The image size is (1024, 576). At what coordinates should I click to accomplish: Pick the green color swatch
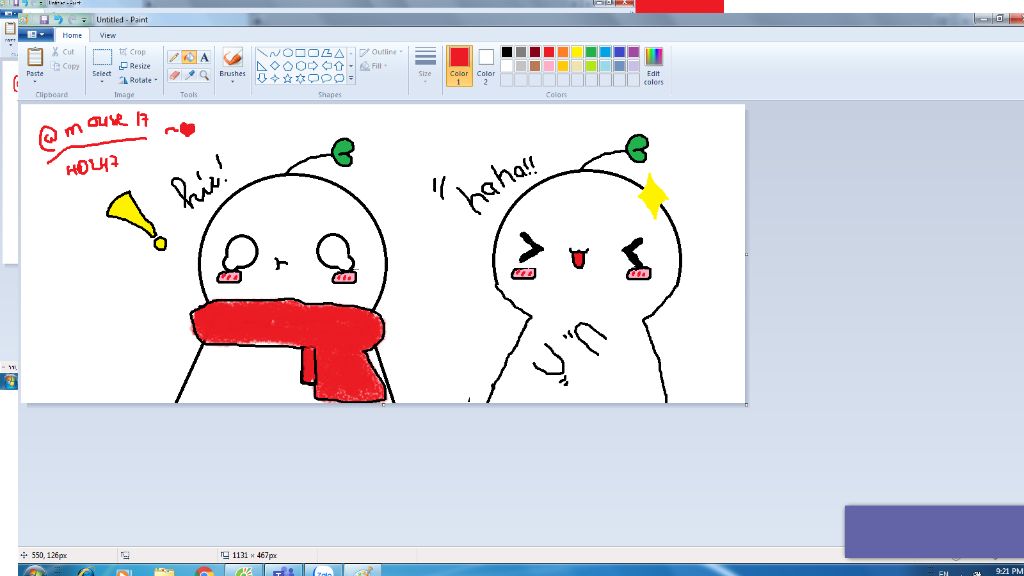[x=591, y=52]
